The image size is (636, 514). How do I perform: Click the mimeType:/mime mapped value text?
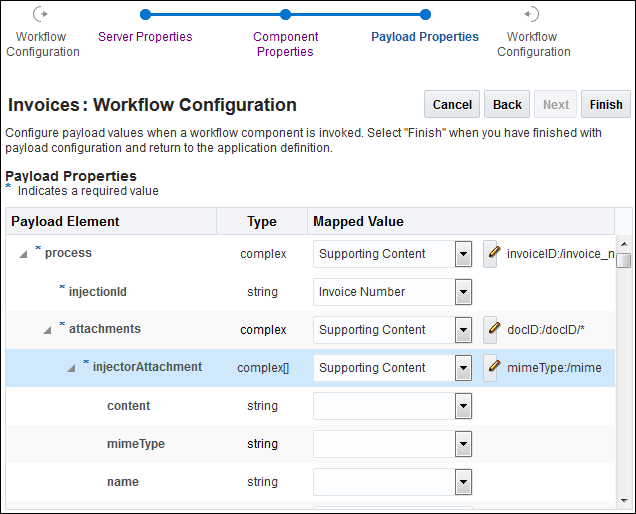pos(554,368)
